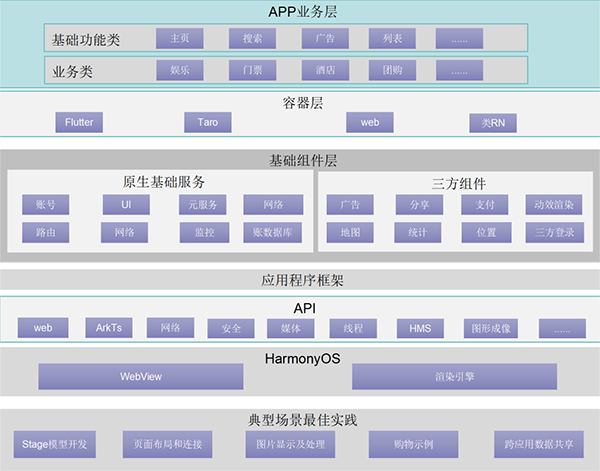The image size is (600, 471).
Task: Click the WebView box under HarmonyOS
Action: pos(141,376)
